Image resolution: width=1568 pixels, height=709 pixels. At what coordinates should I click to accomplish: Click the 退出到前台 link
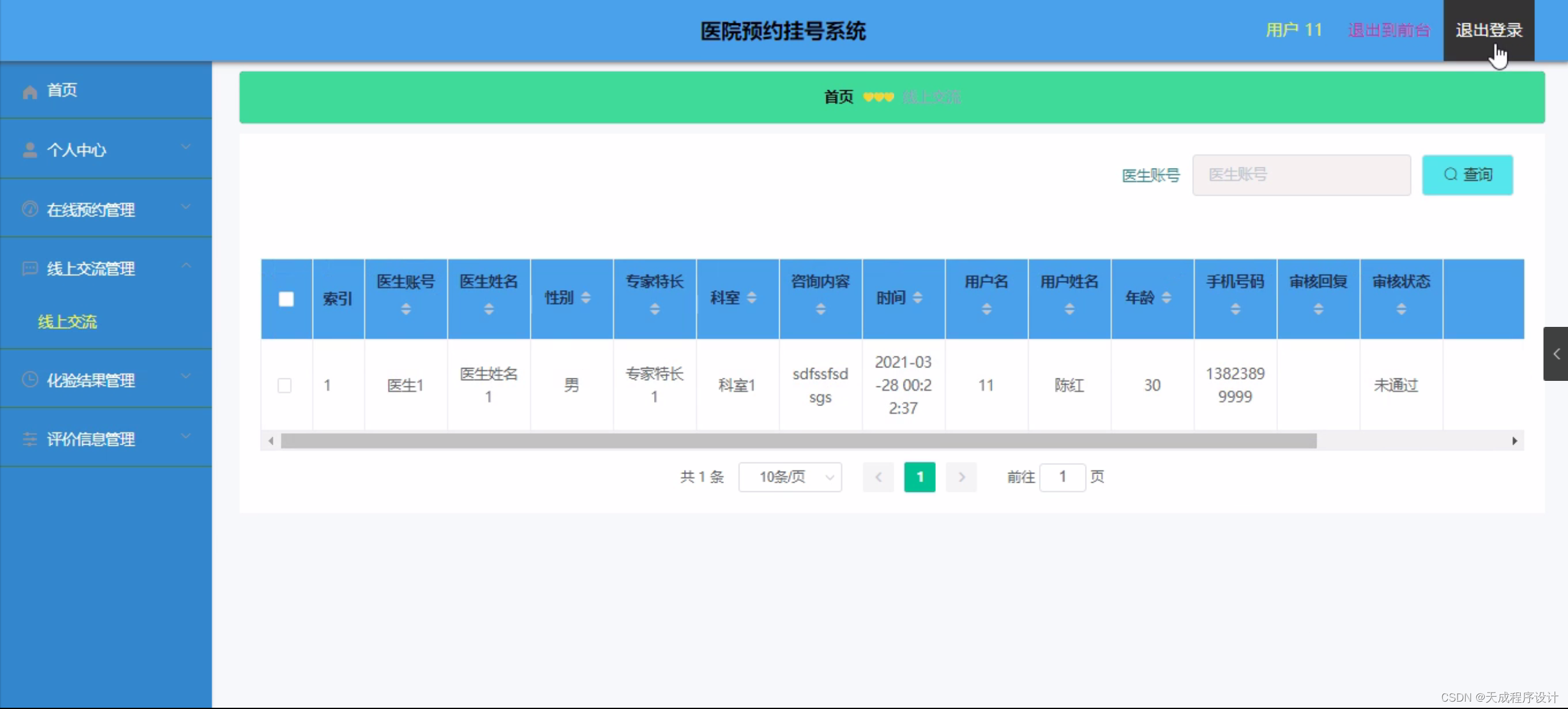coord(1388,30)
